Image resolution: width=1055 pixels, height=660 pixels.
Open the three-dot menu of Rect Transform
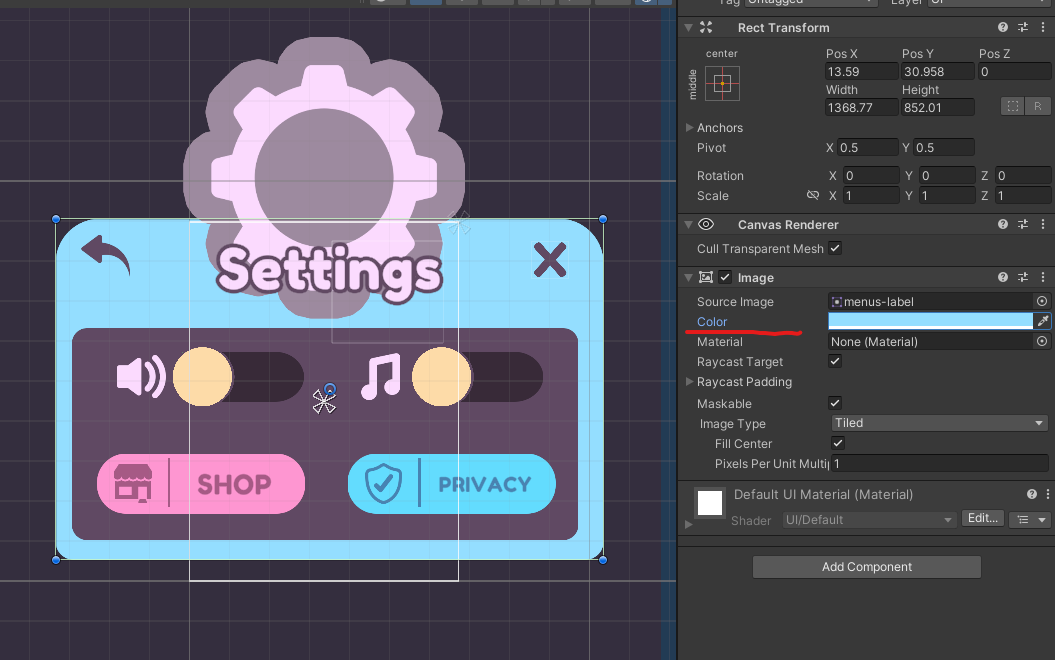point(1042,28)
